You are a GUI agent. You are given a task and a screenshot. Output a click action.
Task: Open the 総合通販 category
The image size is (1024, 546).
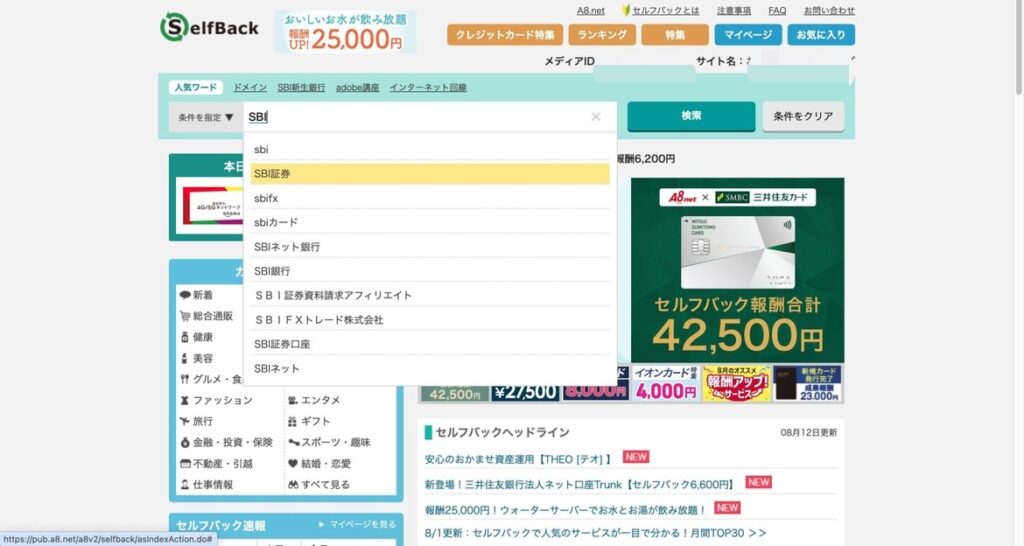(206, 316)
